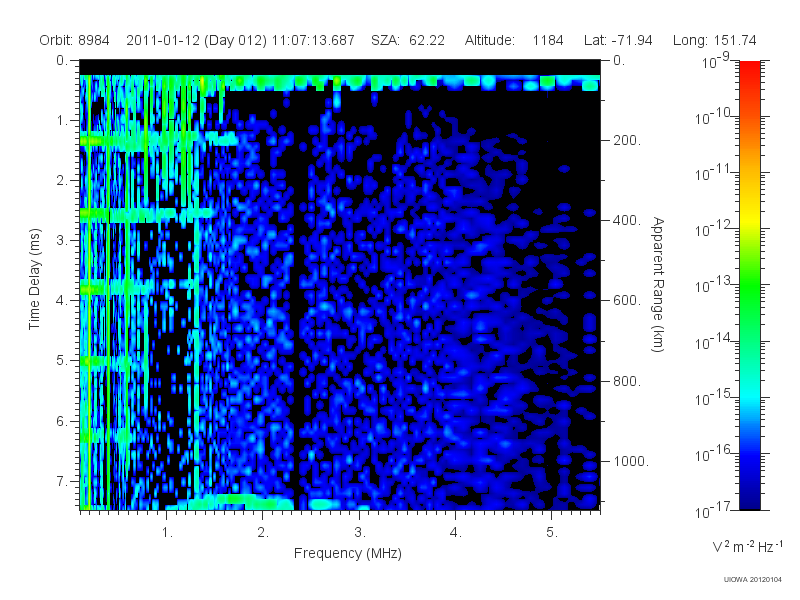Click the timestamp '11:07:13.687'

pyautogui.click(x=313, y=40)
